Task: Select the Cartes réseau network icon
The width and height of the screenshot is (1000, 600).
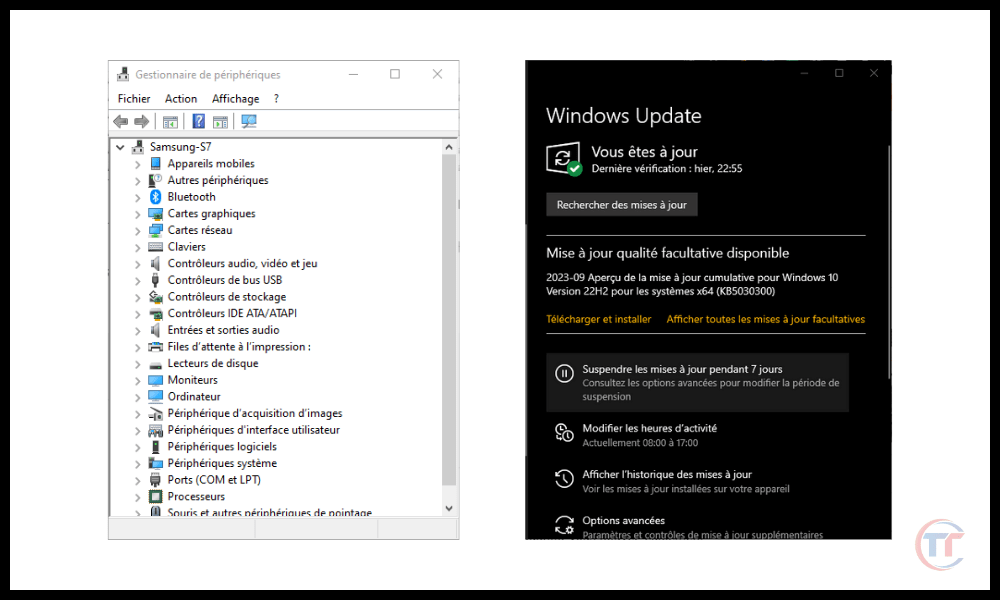Action: (156, 230)
